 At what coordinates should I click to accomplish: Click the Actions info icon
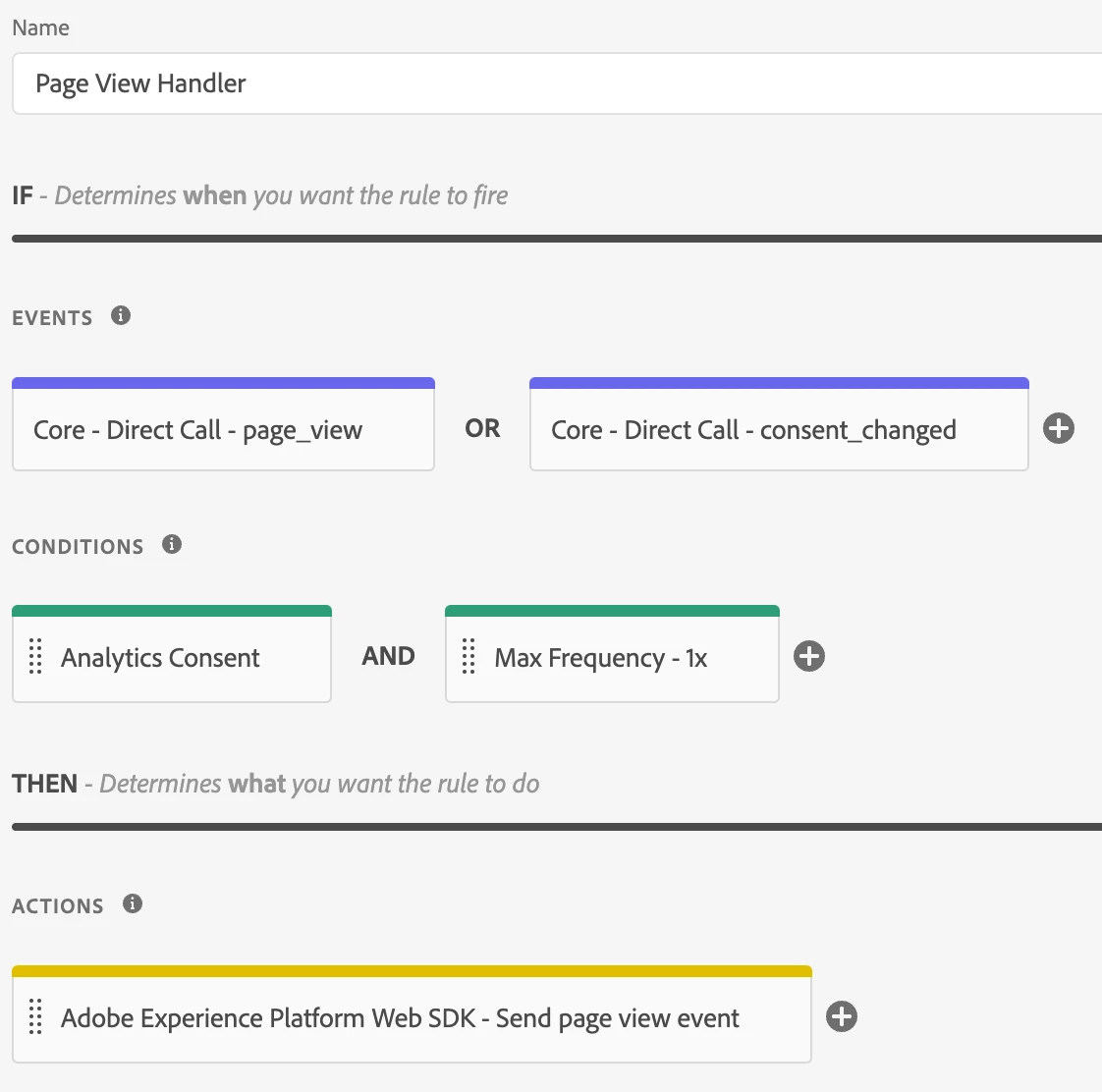[133, 904]
